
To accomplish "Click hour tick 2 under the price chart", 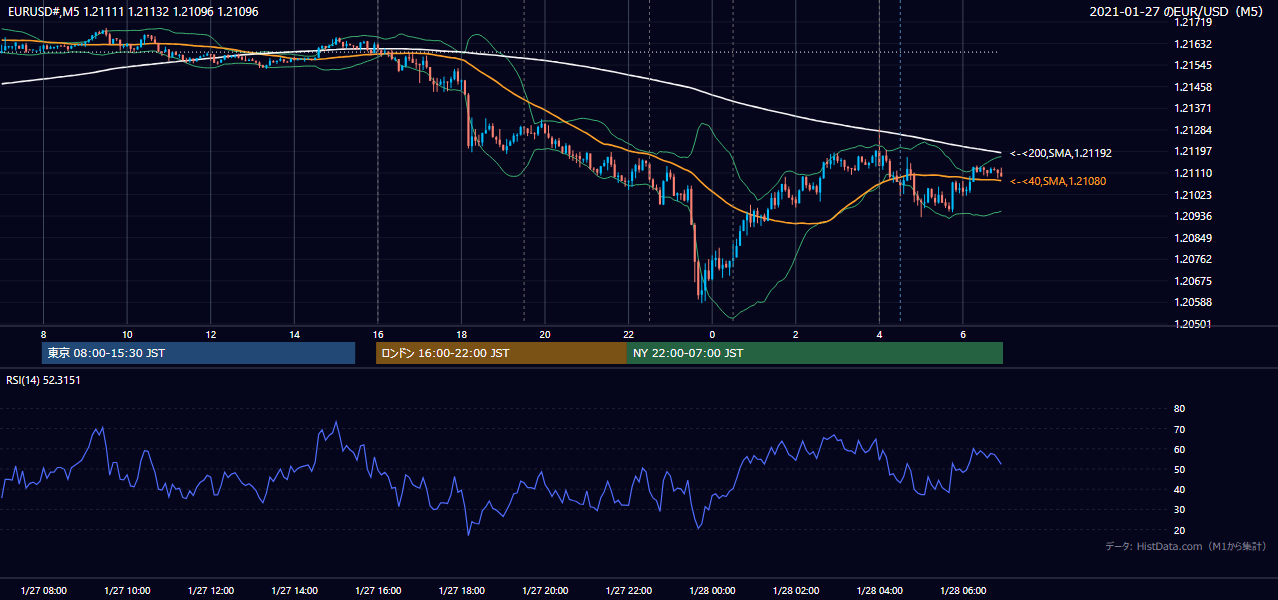I will tap(796, 333).
